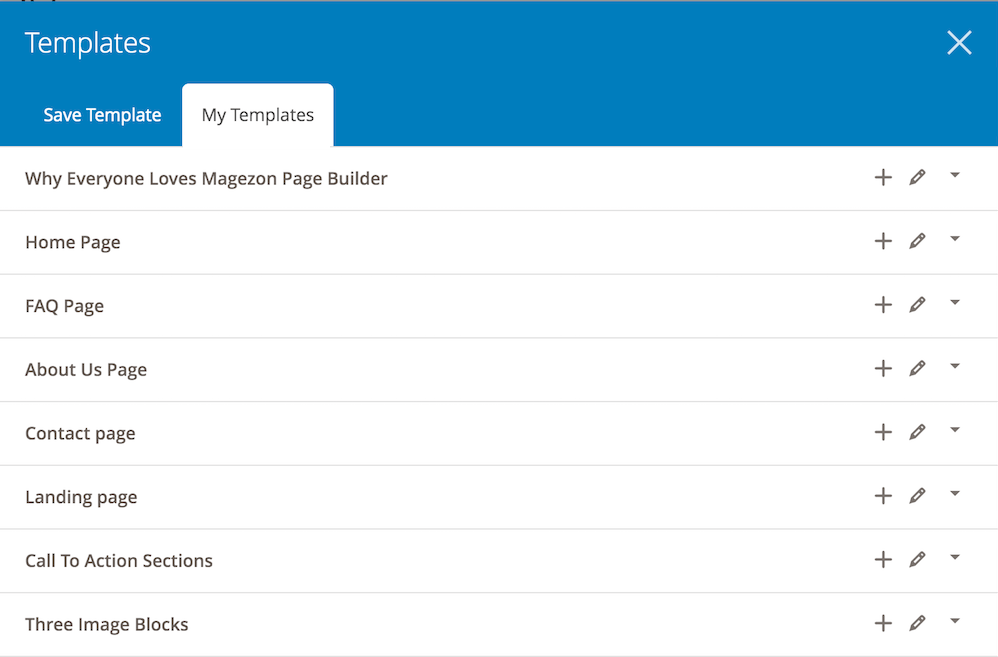Edit Call To Action Sections with pencil icon

click(x=917, y=560)
